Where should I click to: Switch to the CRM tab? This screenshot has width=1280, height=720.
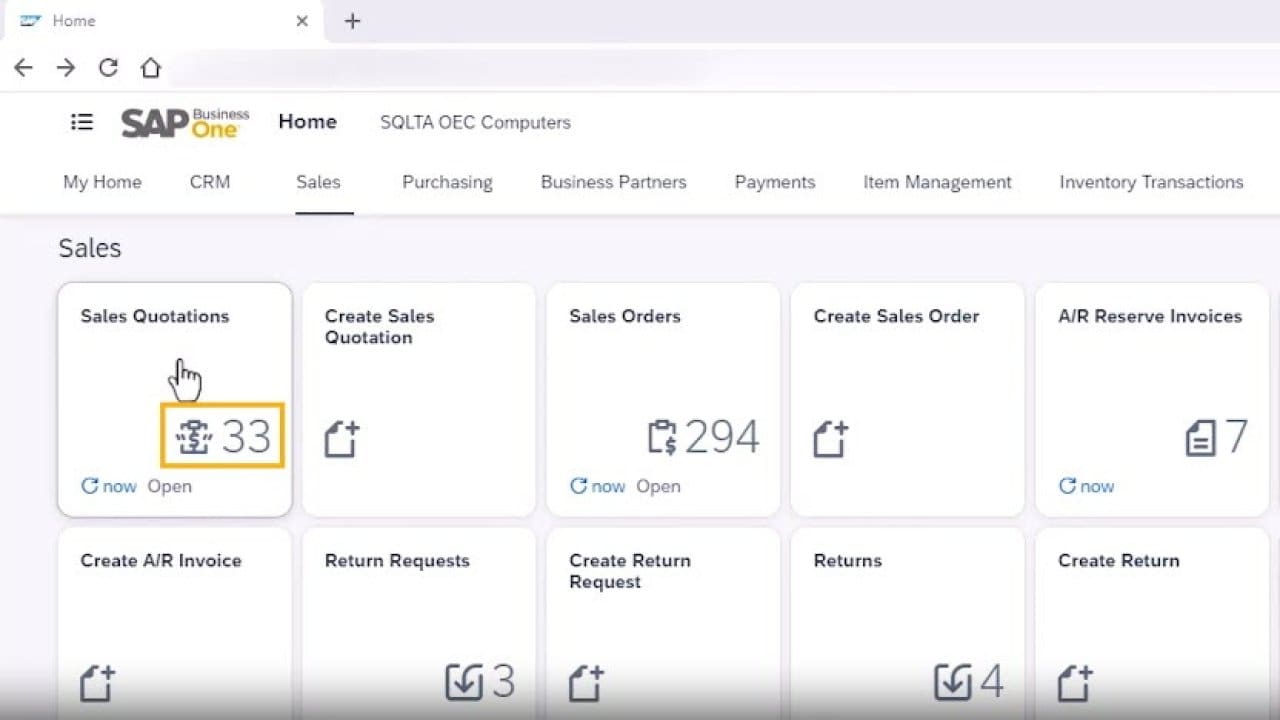point(210,182)
